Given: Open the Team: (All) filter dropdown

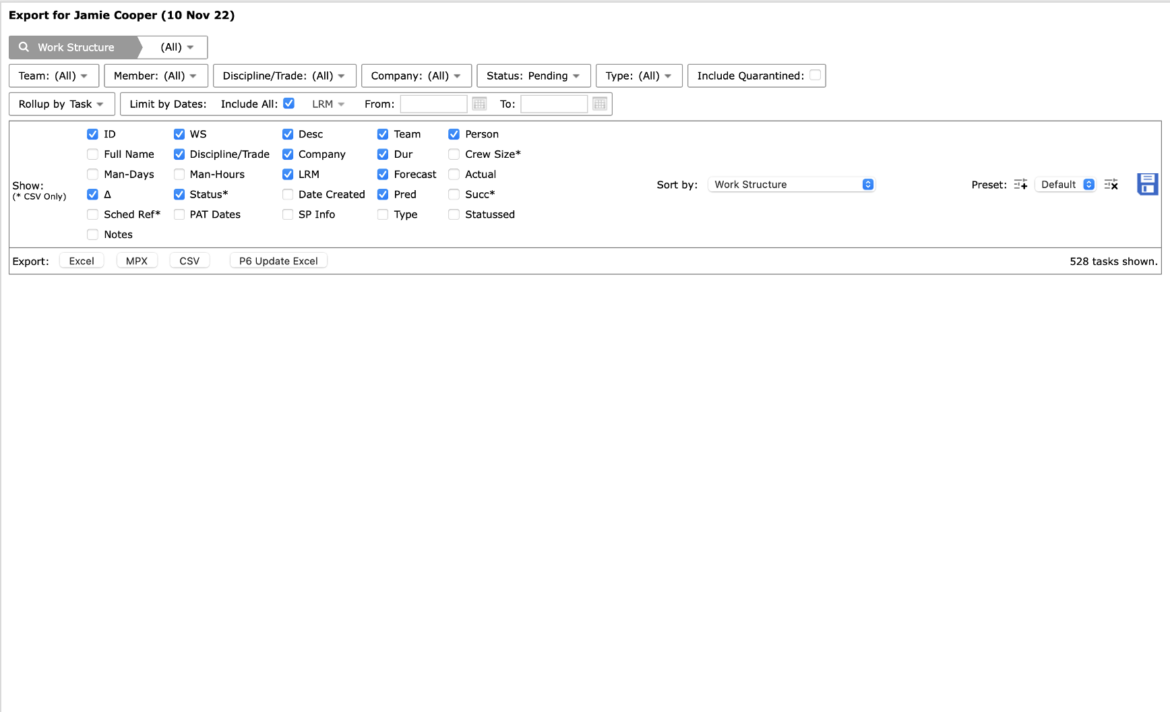Looking at the screenshot, I should click(54, 75).
